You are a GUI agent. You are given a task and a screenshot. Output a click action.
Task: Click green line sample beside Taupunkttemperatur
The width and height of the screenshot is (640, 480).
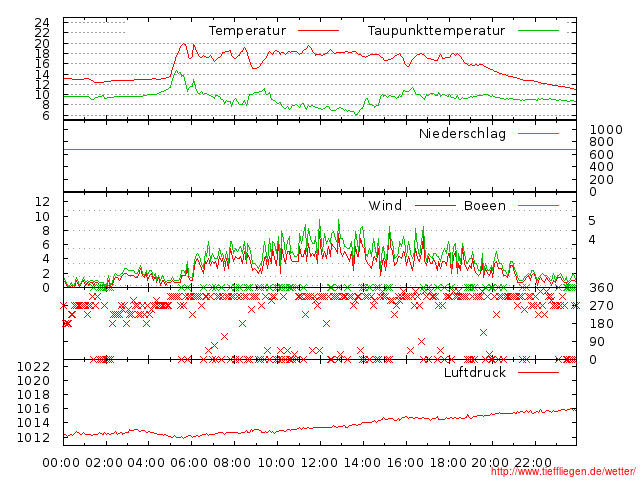click(538, 31)
